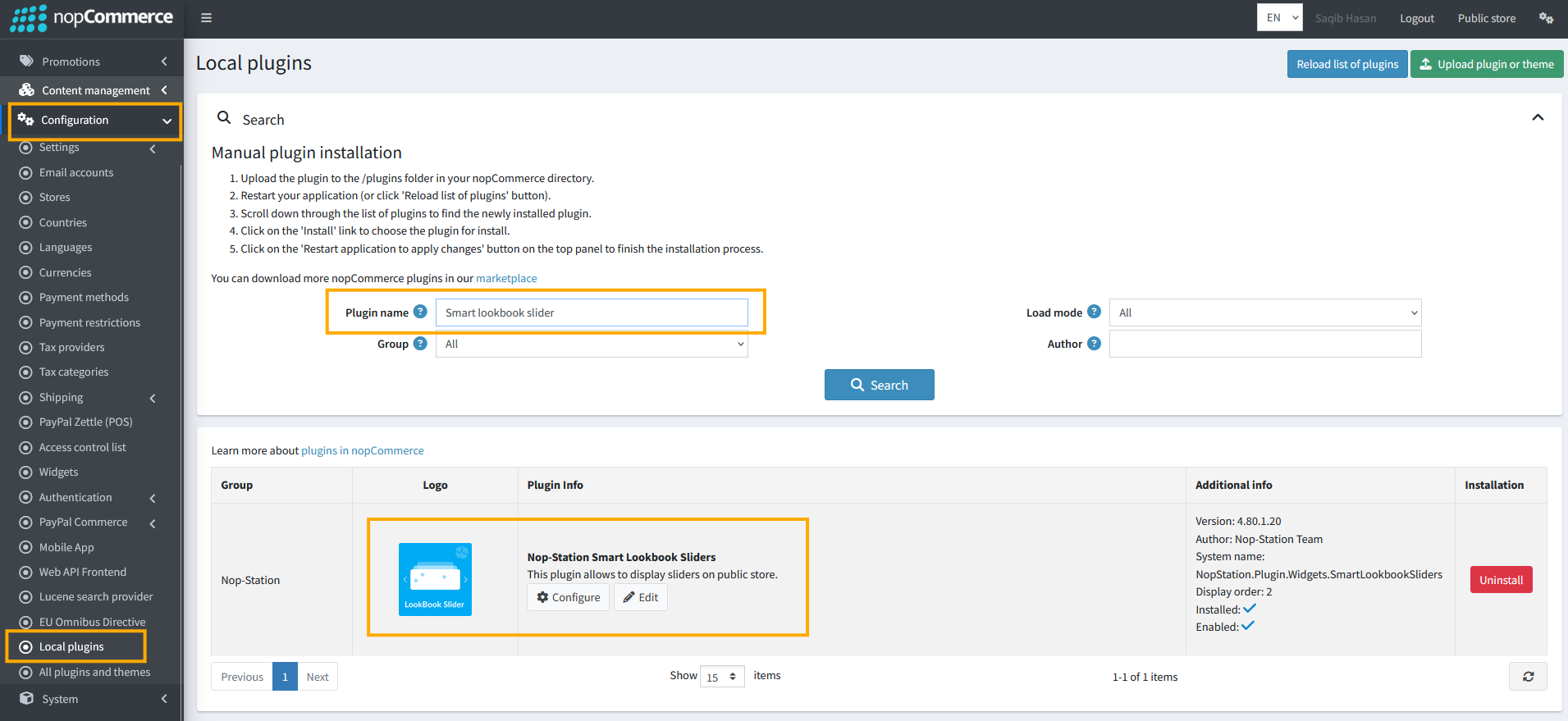Expand the Shipping submenu arrow
This screenshot has height=721, width=1568.
click(153, 398)
